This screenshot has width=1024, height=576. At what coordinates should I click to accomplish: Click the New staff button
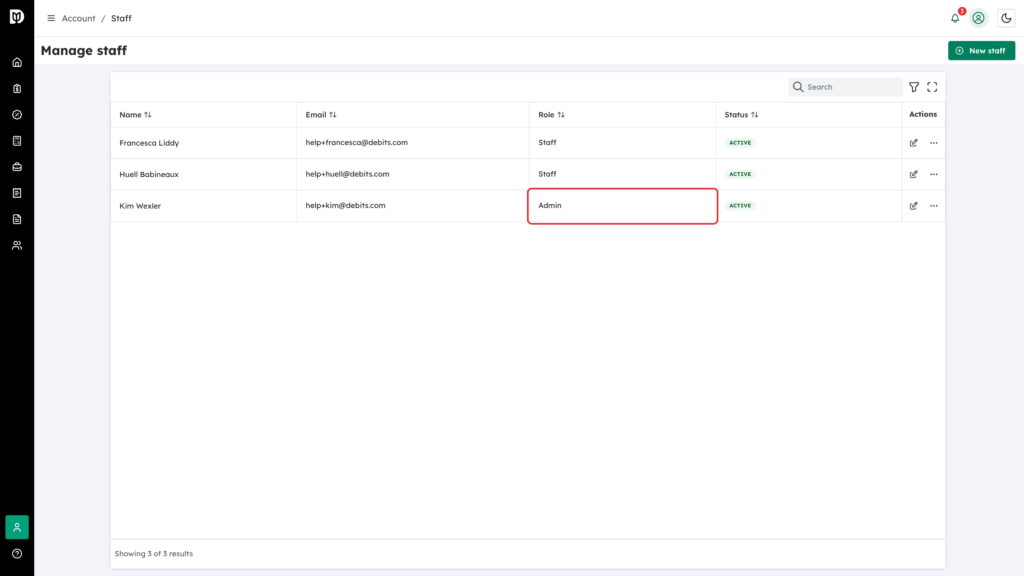[x=982, y=50]
